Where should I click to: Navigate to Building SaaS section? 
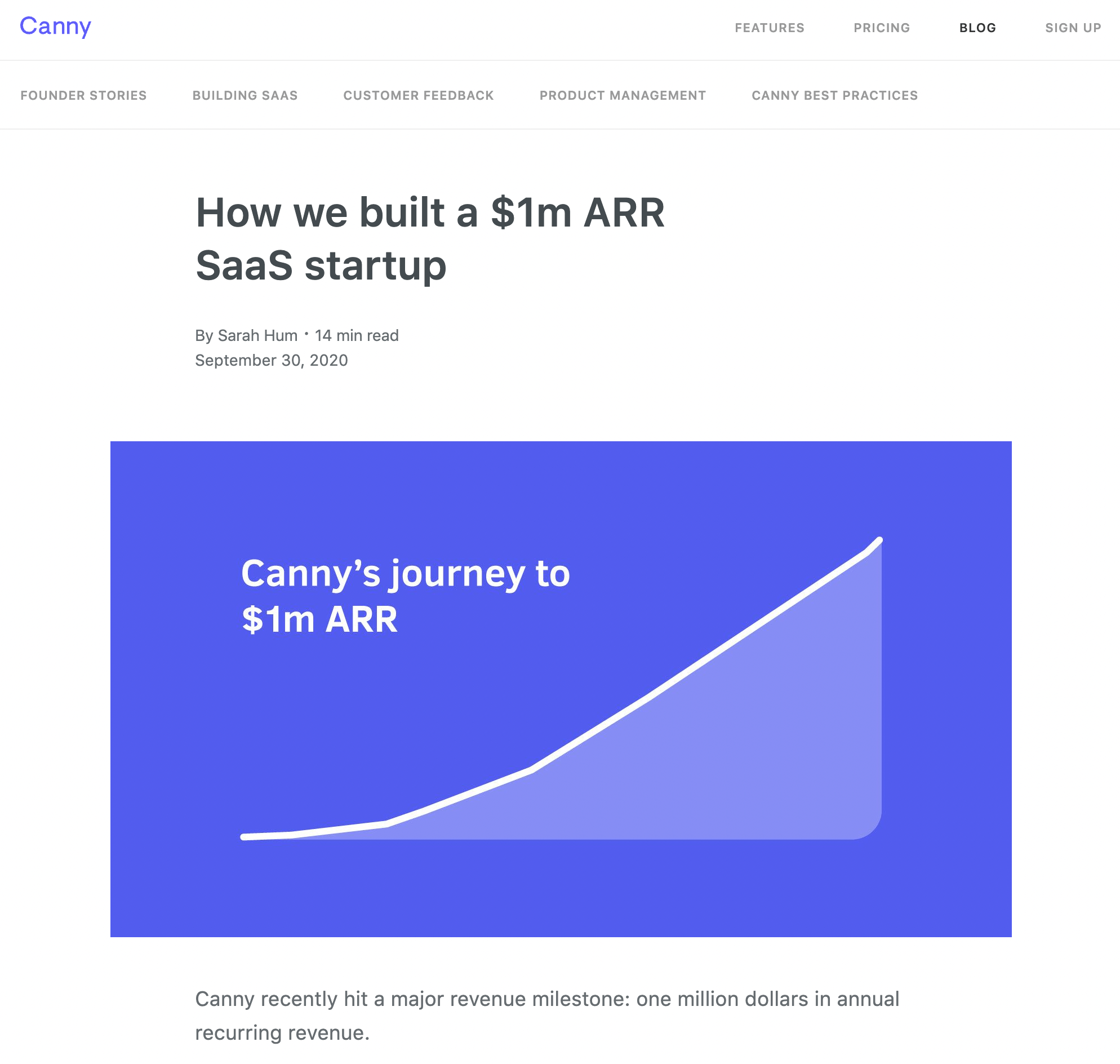(x=245, y=95)
